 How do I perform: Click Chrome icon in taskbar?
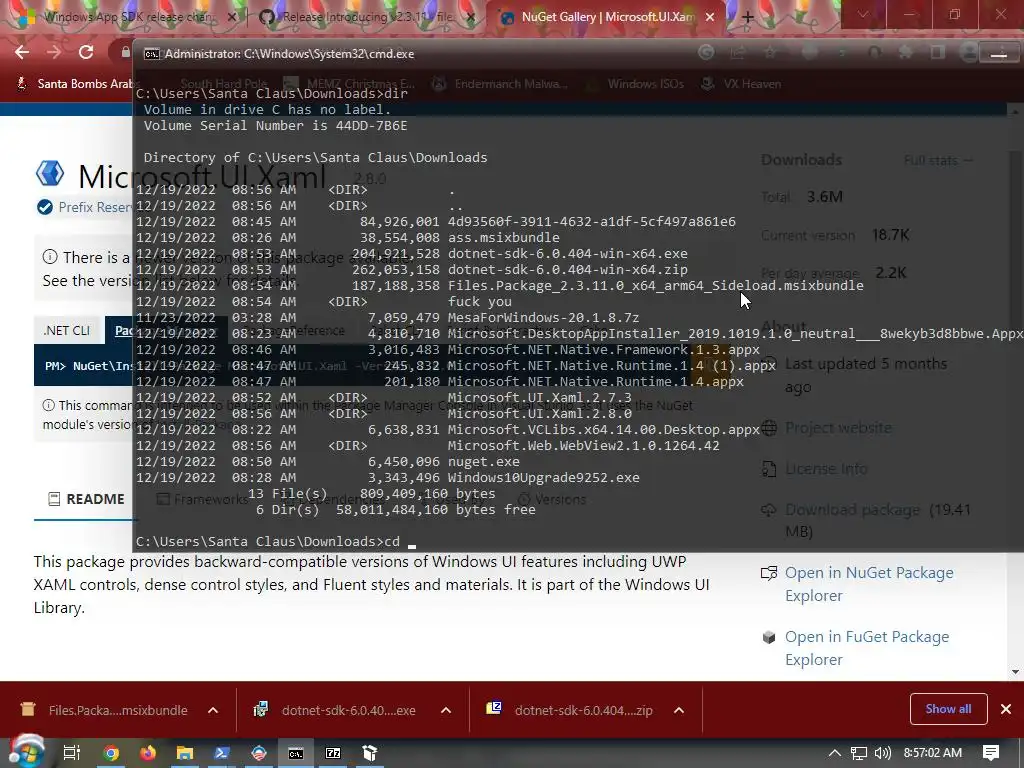click(111, 753)
